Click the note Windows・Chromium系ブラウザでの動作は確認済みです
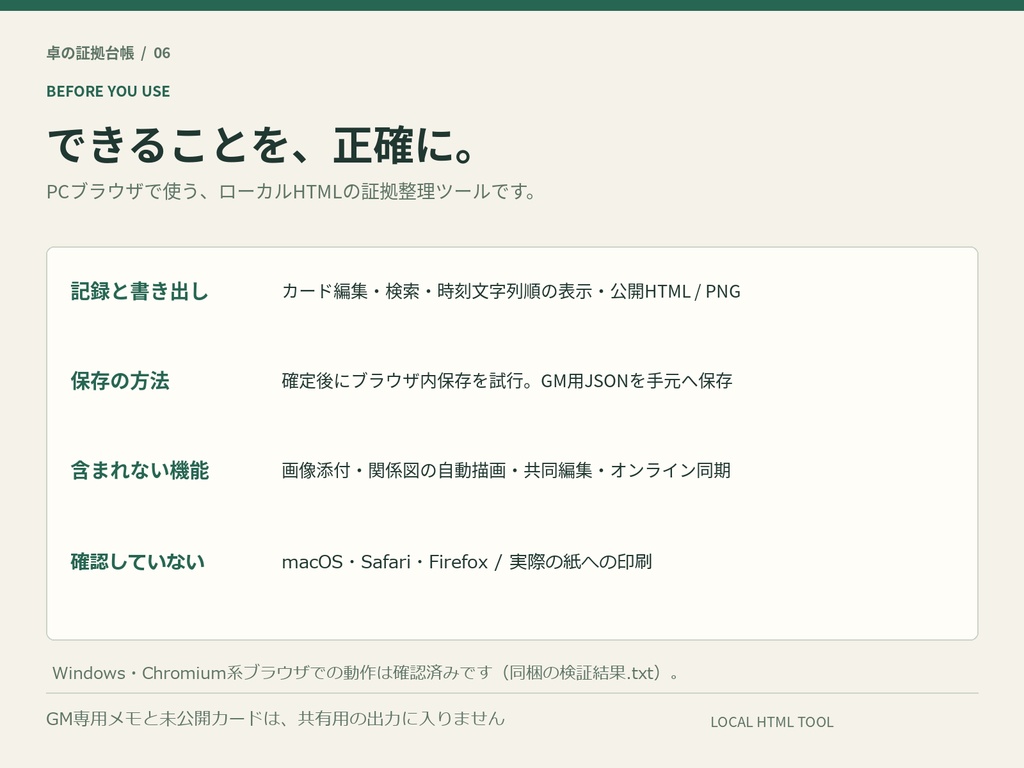1024x768 pixels. (x=366, y=673)
